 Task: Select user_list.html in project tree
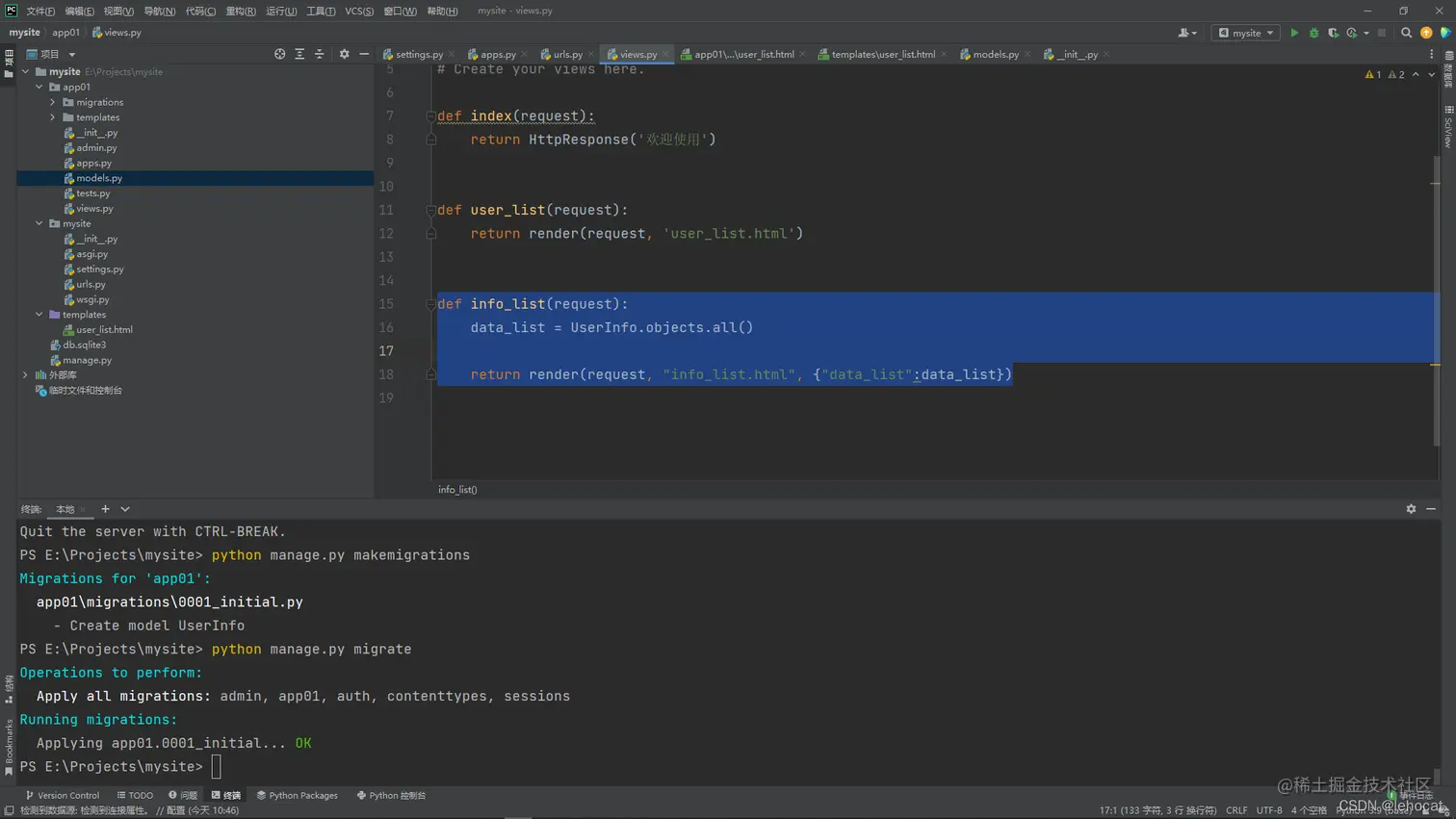(104, 330)
